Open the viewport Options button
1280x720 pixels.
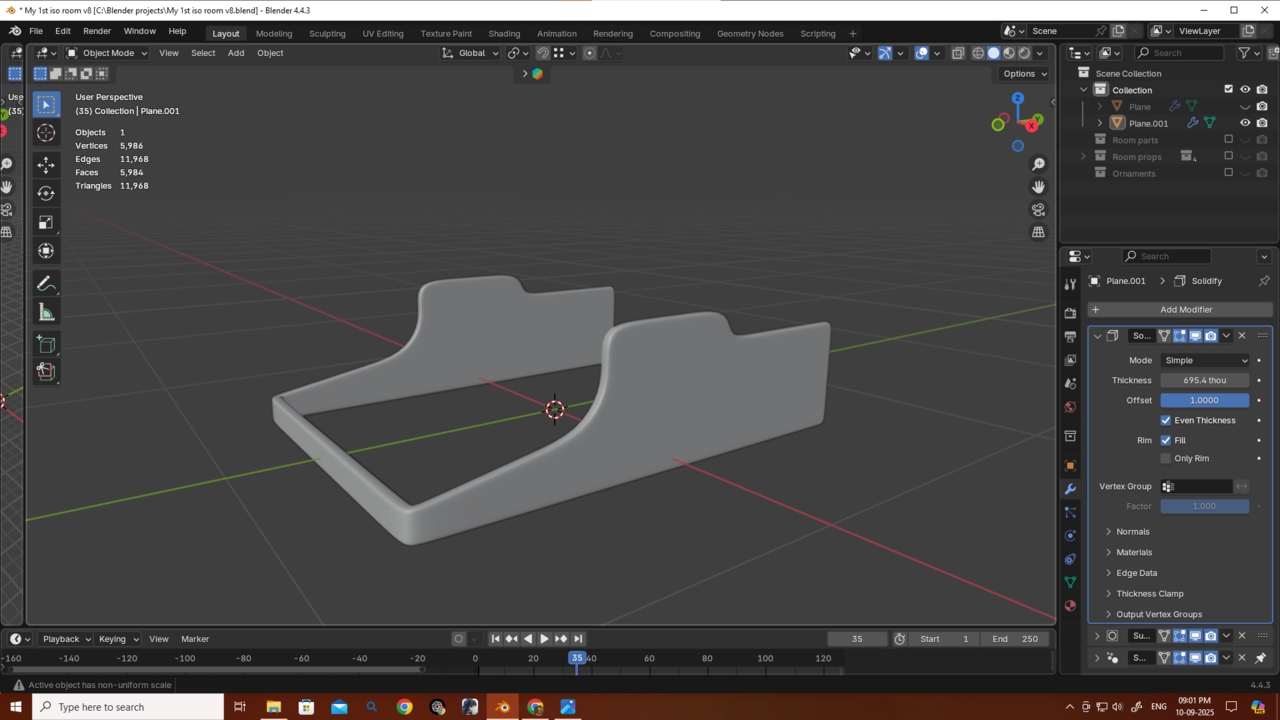1024,74
